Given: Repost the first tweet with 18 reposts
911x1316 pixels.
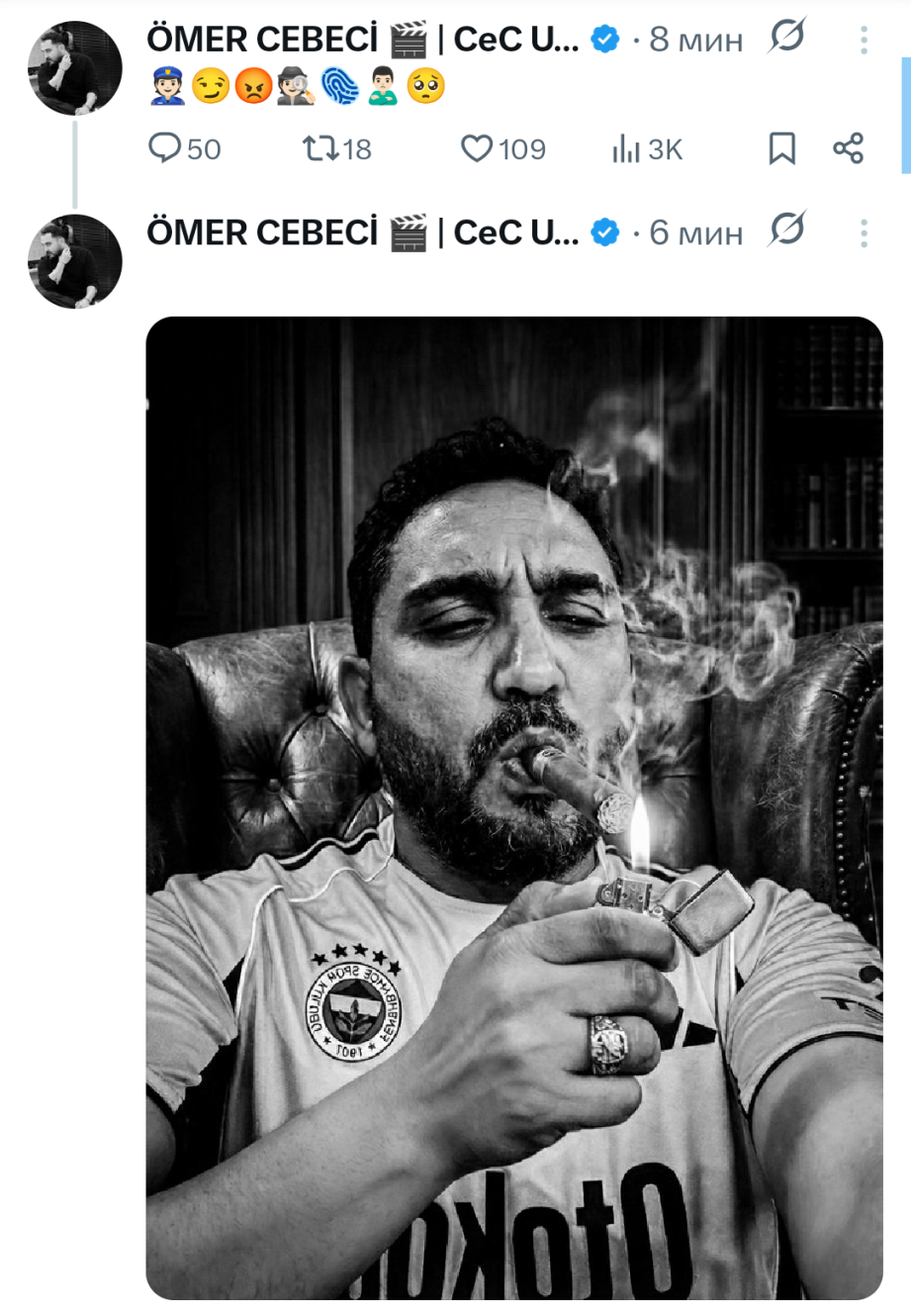Looking at the screenshot, I should point(336,149).
